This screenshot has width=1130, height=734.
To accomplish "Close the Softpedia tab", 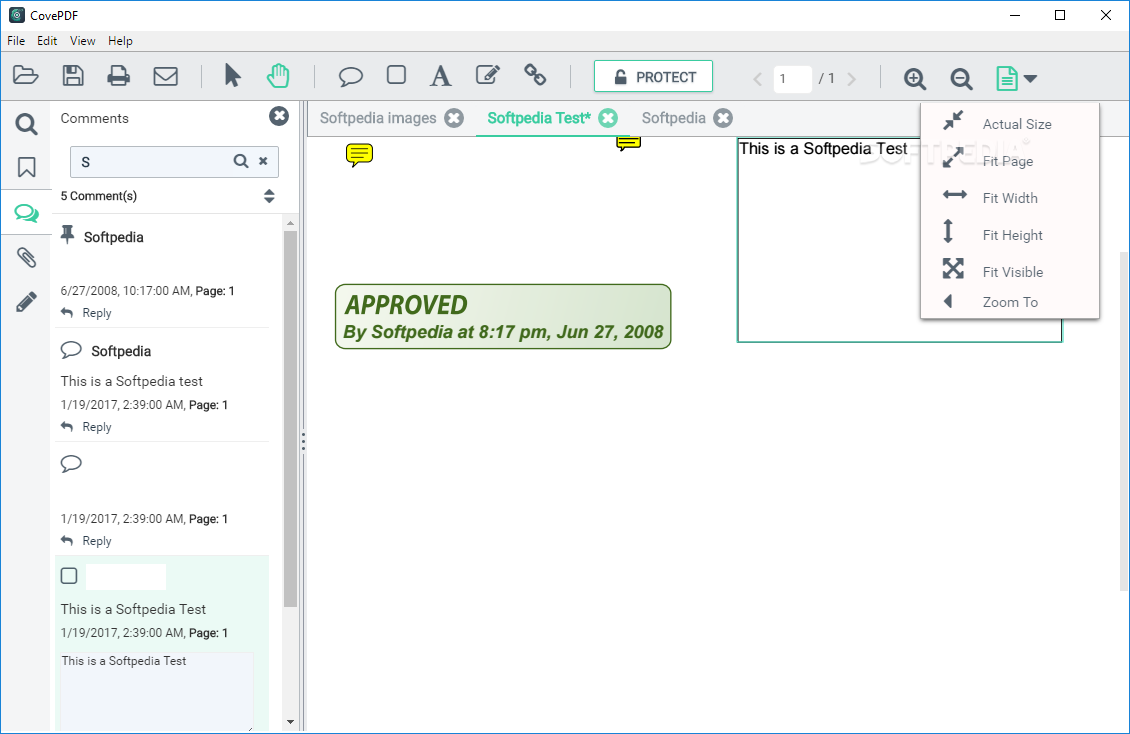I will [x=724, y=118].
